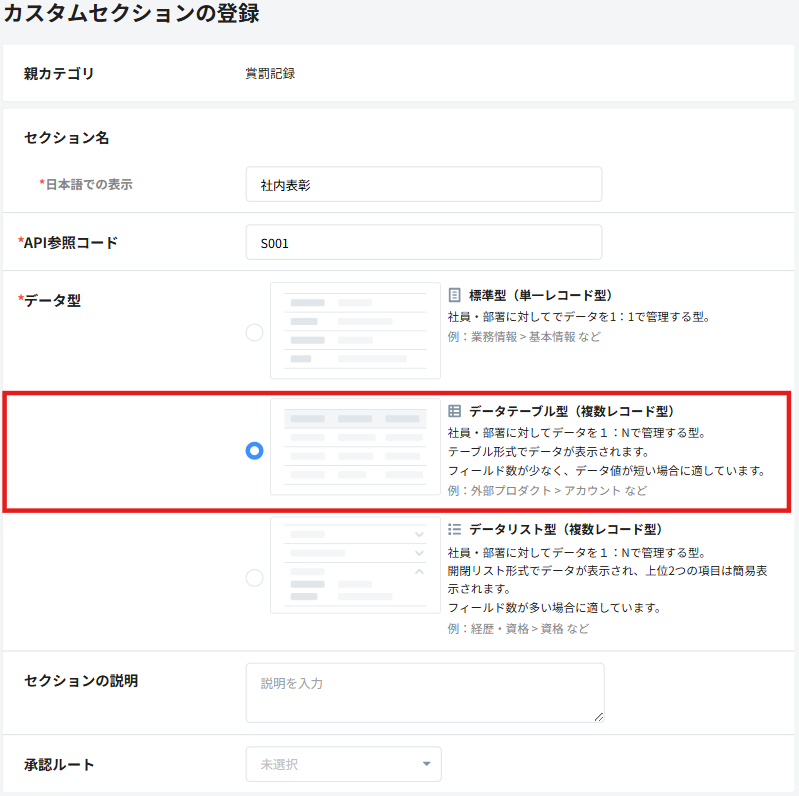Click the データリスト型 list icon
This screenshot has width=799, height=796.
click(x=454, y=529)
